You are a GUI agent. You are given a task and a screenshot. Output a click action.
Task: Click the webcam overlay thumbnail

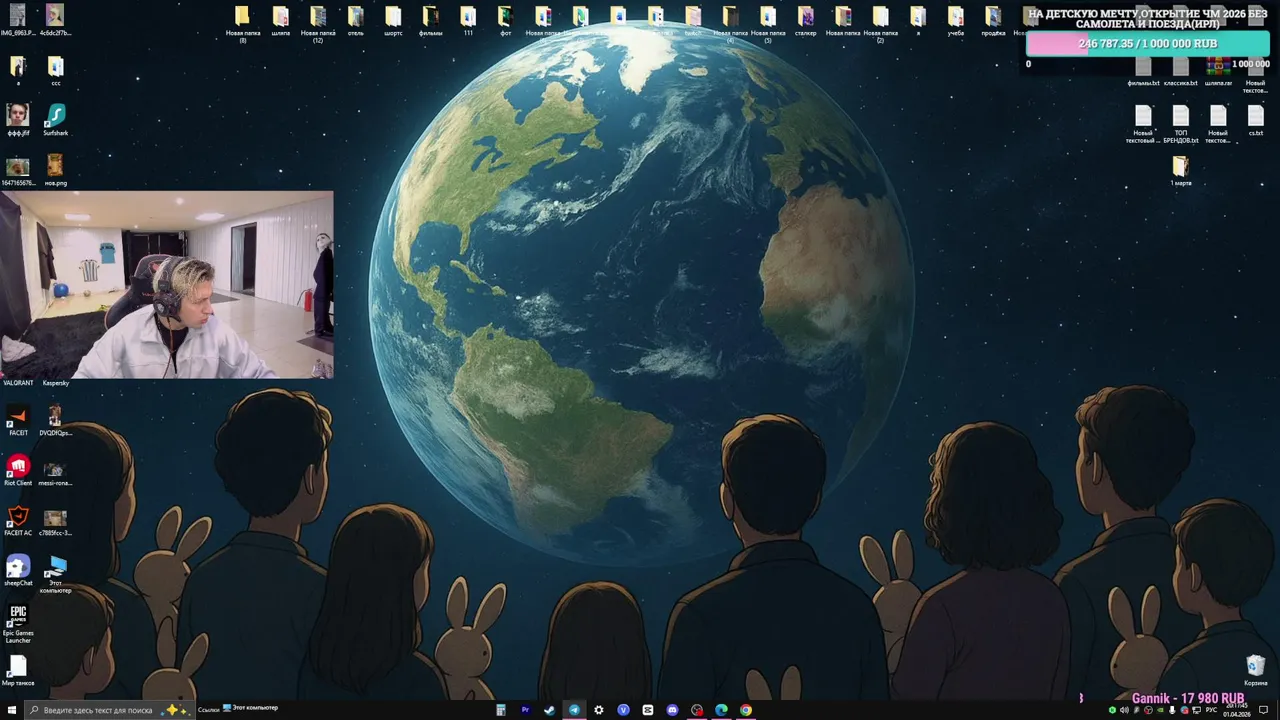(x=167, y=285)
